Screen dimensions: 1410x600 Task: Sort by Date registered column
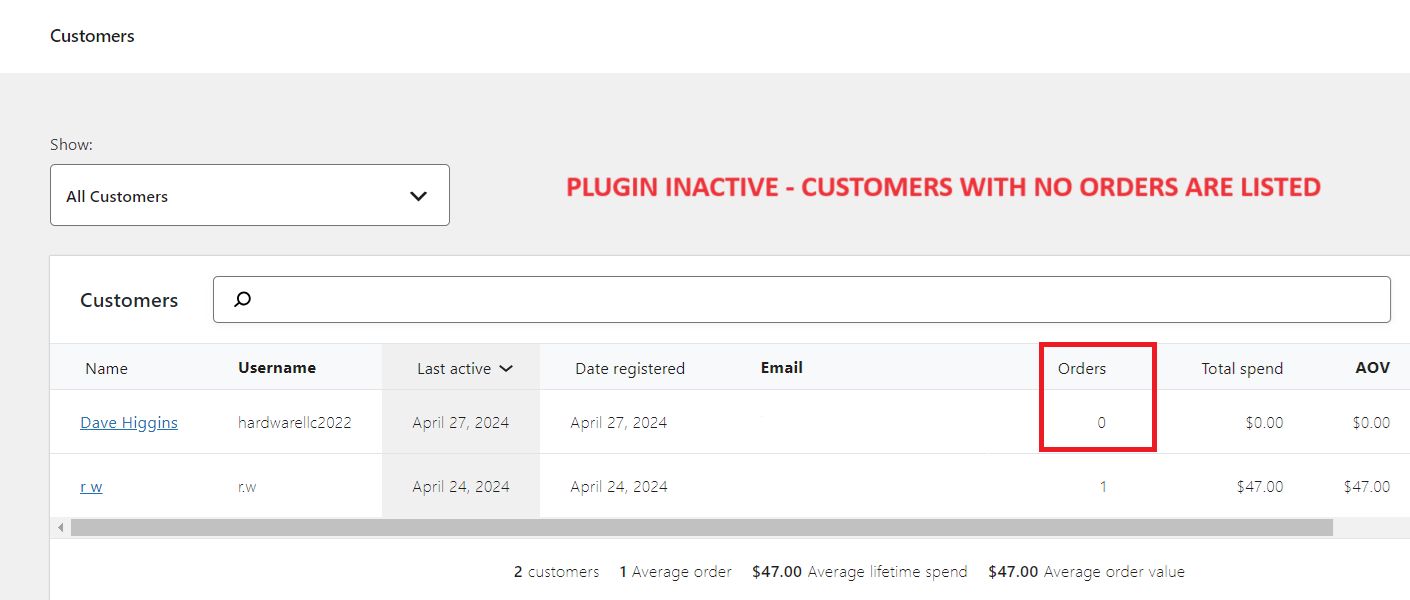pyautogui.click(x=630, y=368)
